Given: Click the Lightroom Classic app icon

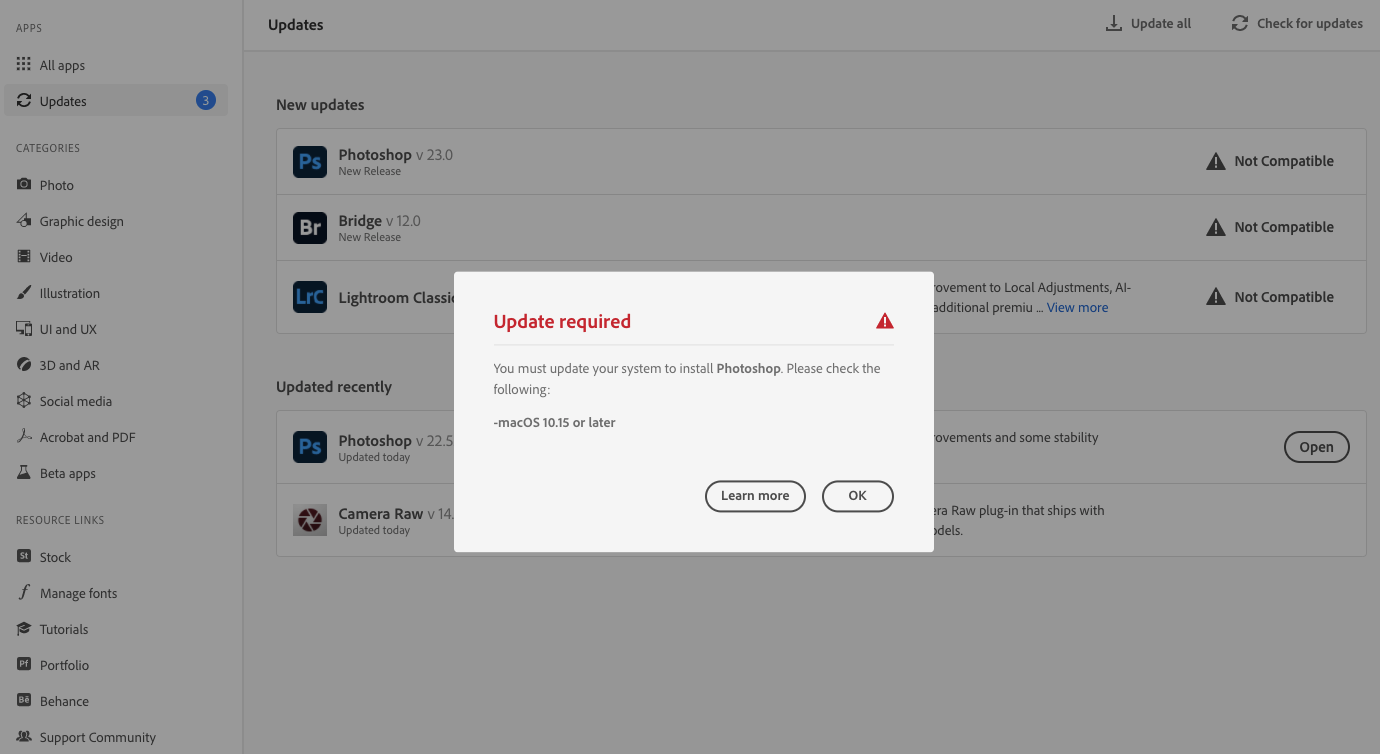Looking at the screenshot, I should pos(310,297).
